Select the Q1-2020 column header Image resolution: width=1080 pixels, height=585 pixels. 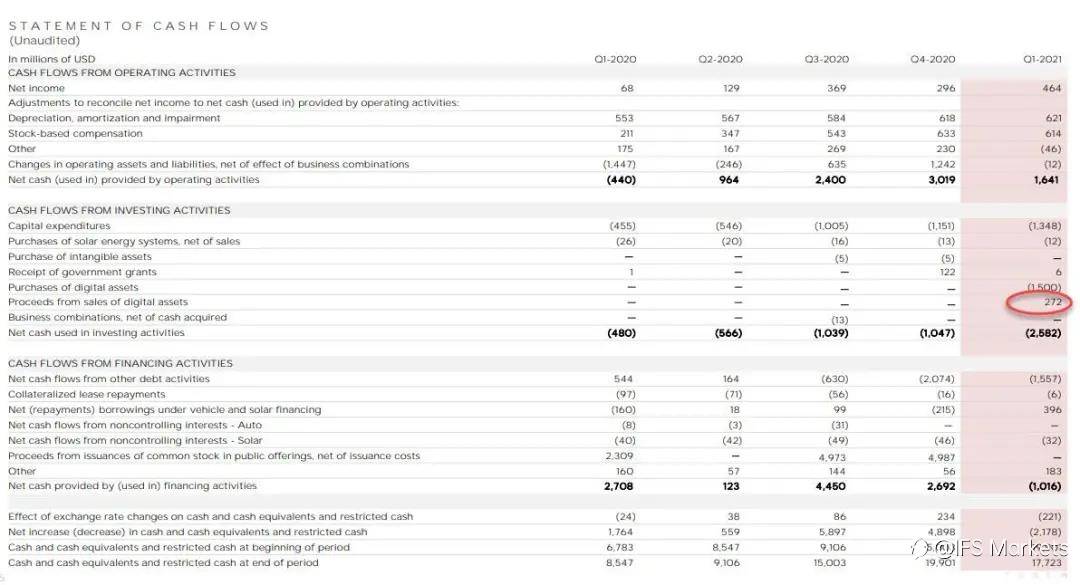(x=615, y=59)
